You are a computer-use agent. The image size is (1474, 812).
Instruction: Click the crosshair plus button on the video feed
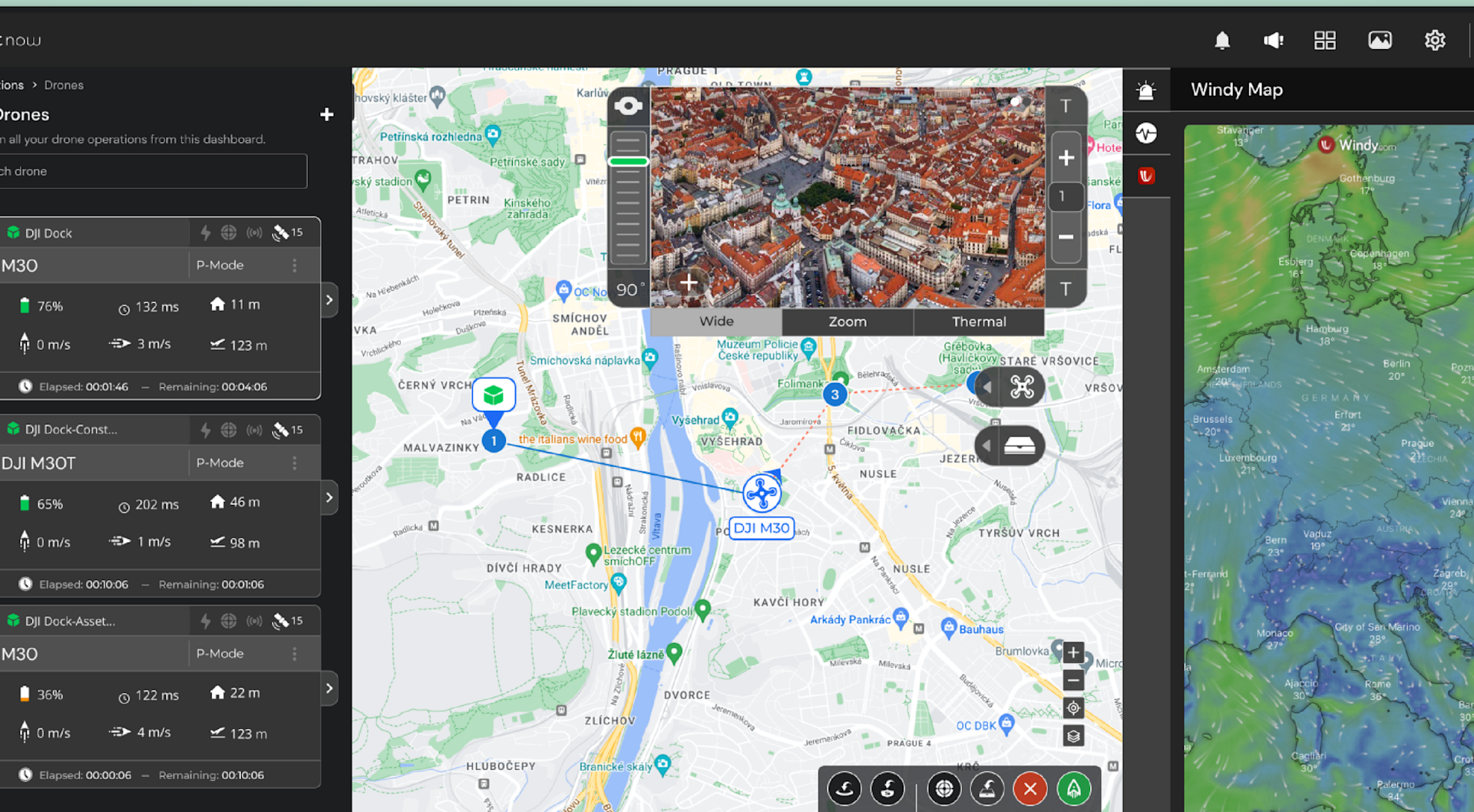[689, 283]
